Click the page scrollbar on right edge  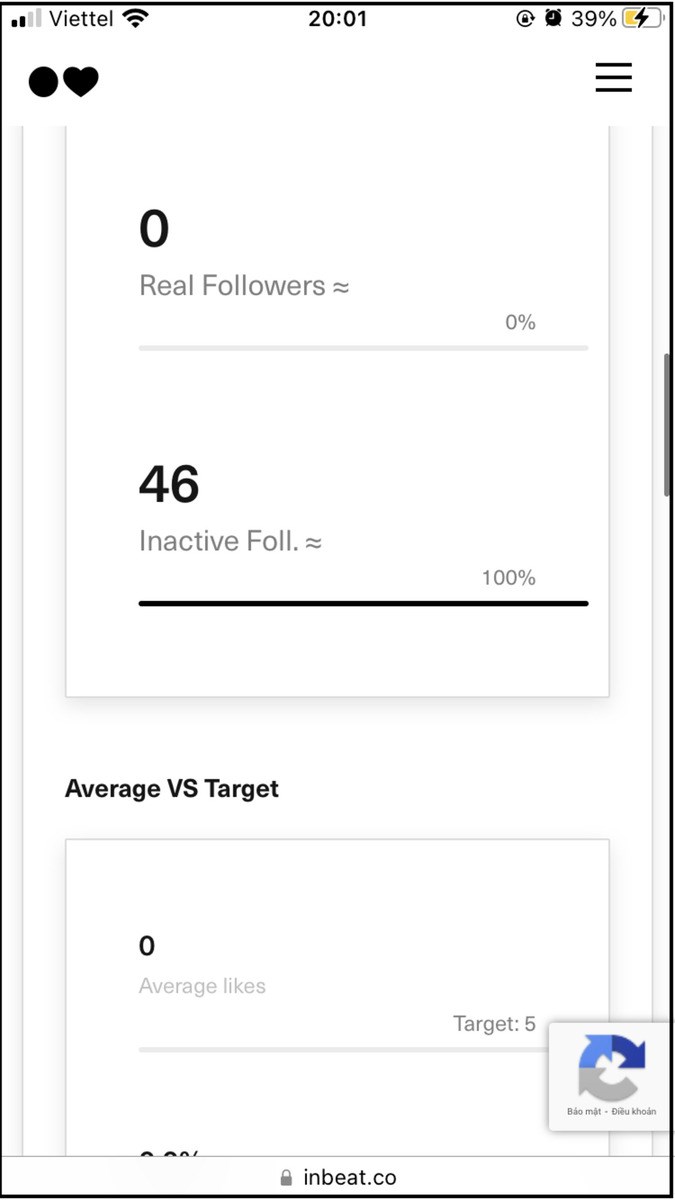point(667,425)
